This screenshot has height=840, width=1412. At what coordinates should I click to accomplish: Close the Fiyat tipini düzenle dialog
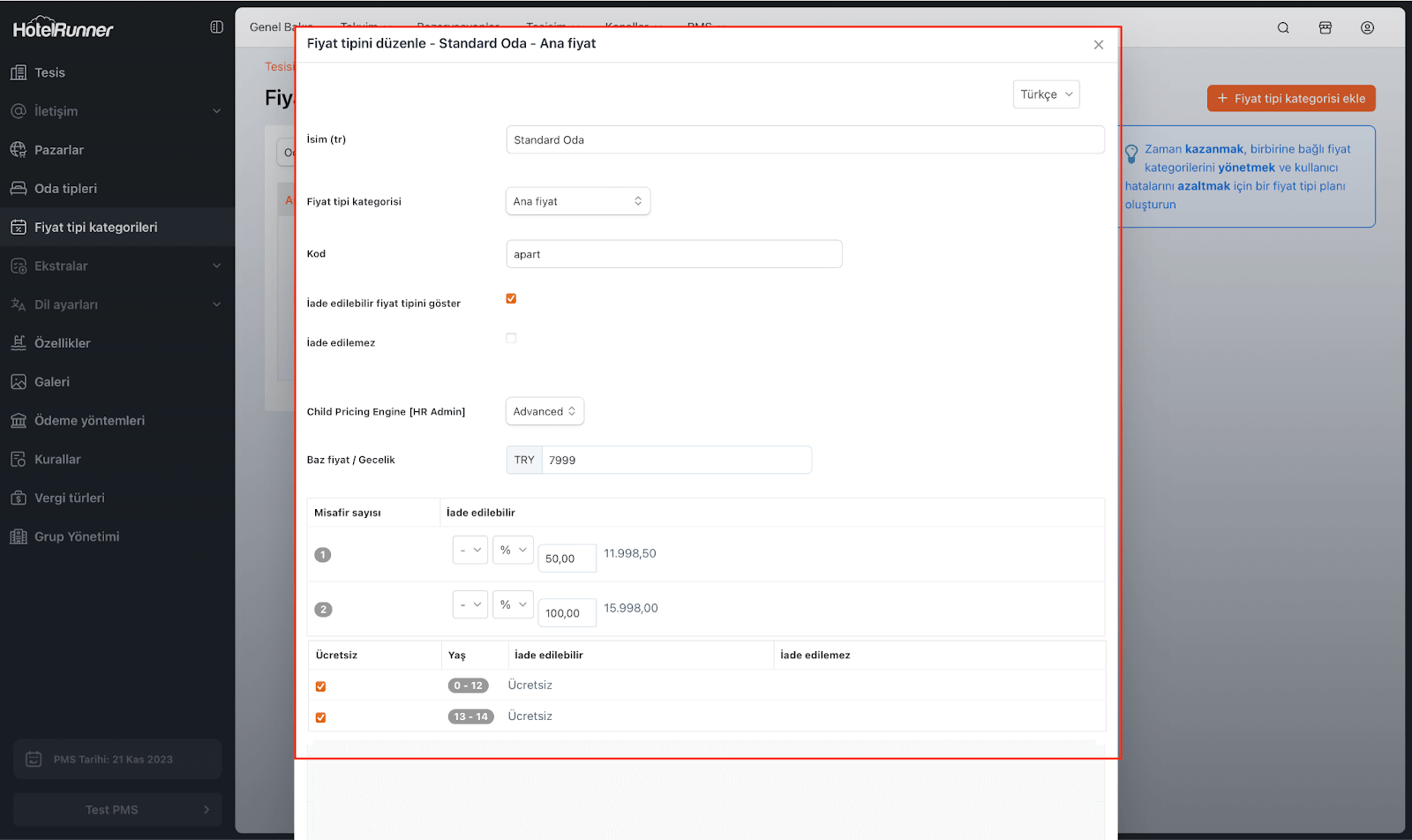1098,45
